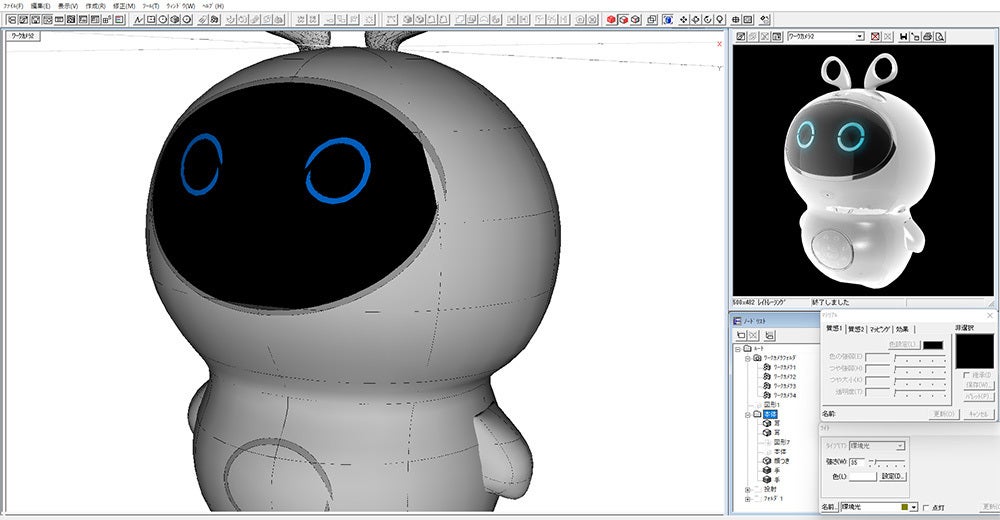Screen dimensions: 1000x520
Task: Click the polyline drawing tool icon
Action: coord(138,19)
